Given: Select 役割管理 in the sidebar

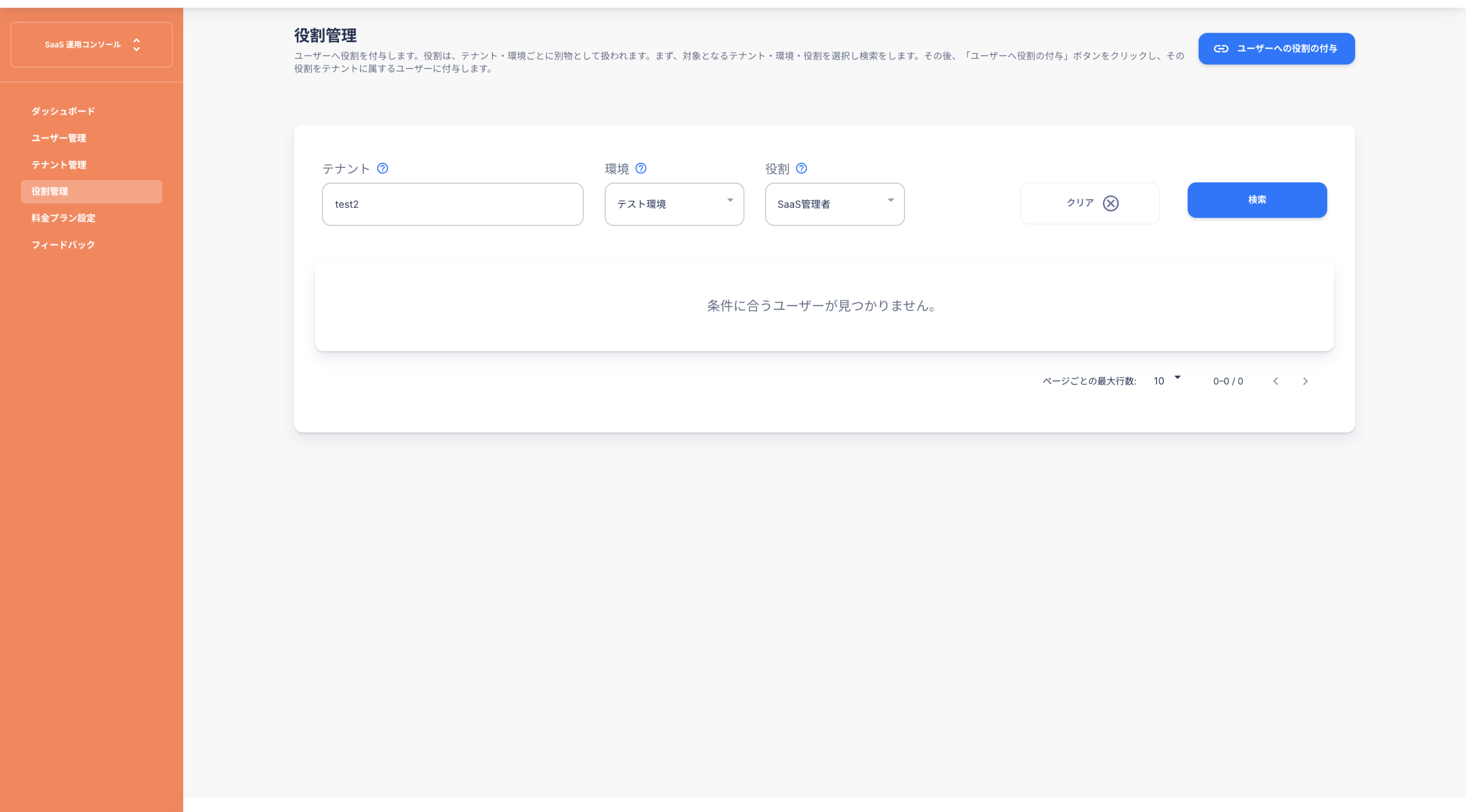Looking at the screenshot, I should pyautogui.click(x=92, y=192).
